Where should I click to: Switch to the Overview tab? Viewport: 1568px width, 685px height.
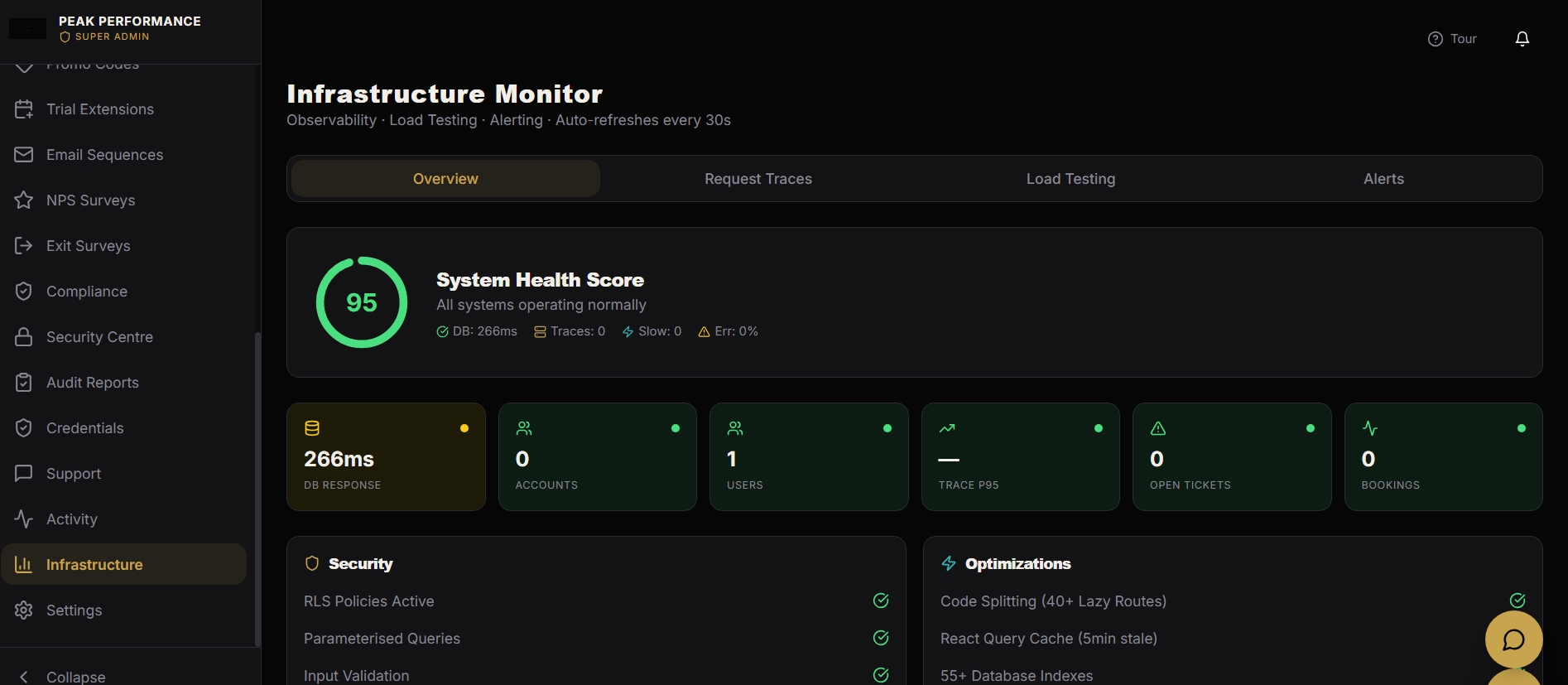[x=445, y=179]
